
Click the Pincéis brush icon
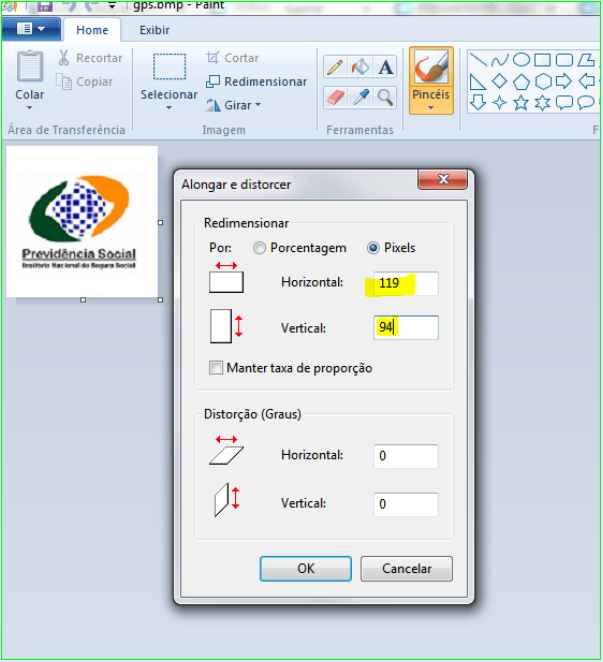431,67
